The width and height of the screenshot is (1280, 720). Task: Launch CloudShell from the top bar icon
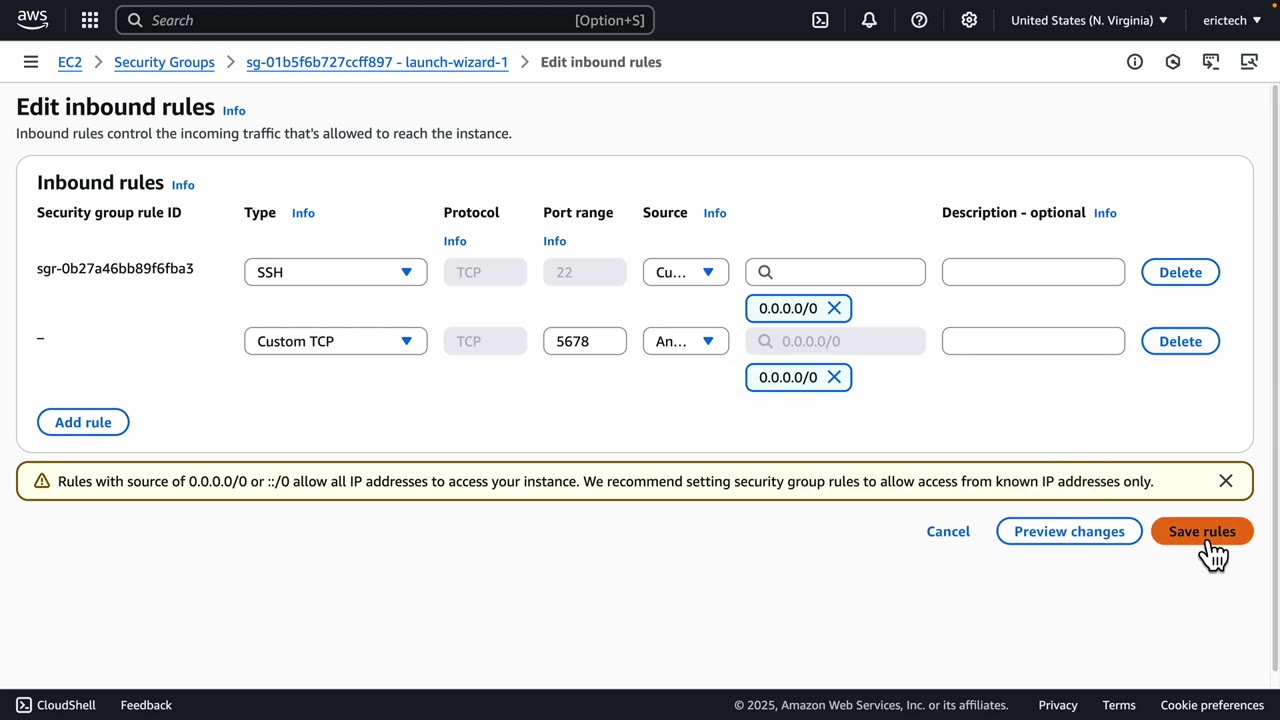pyautogui.click(x=820, y=20)
